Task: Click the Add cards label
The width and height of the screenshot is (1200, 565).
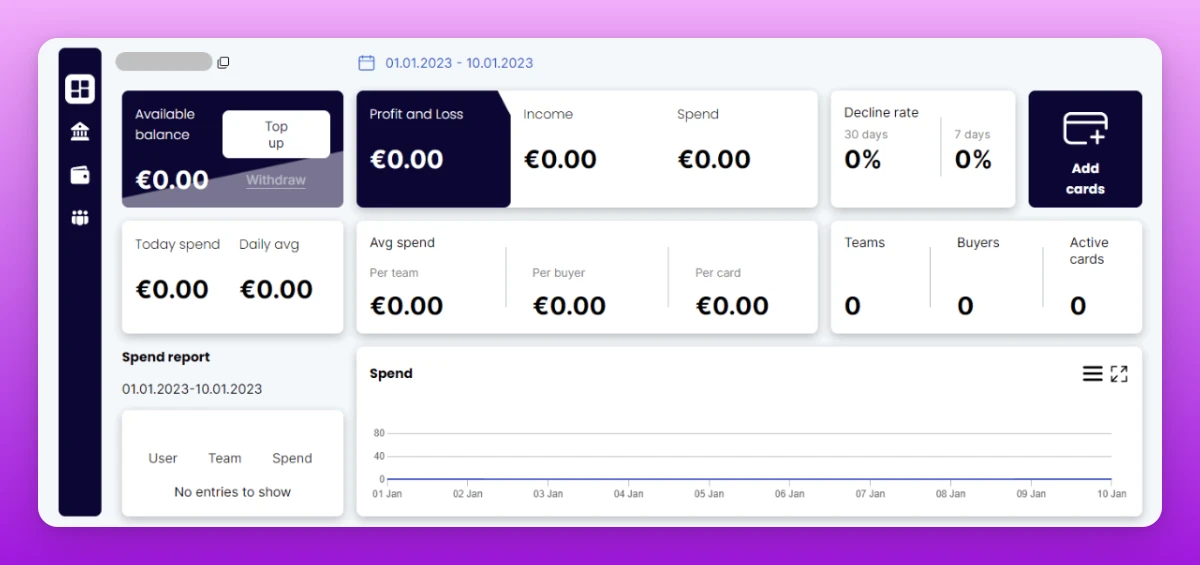Action: point(1085,178)
